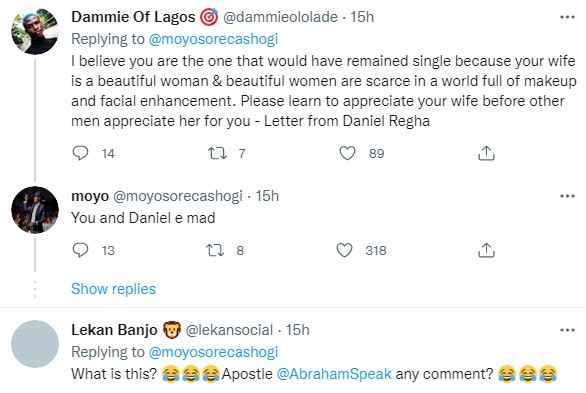Reply to Dammie Of Lagos's tweet
The image size is (586, 393).
80,153
